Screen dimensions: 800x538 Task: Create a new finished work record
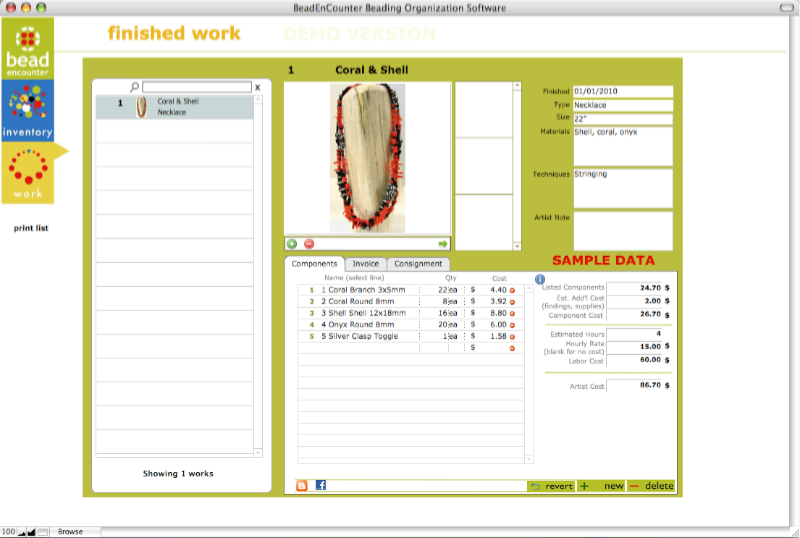[602, 486]
